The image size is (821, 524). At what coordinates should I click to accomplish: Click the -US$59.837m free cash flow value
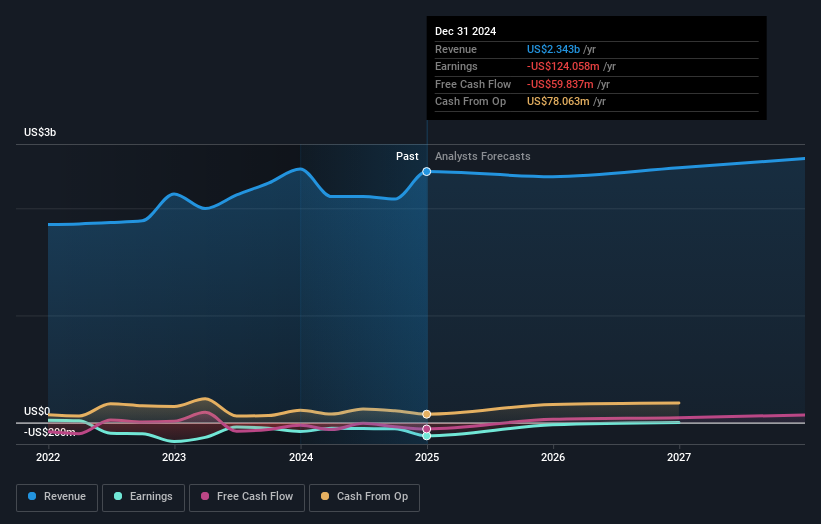[560, 84]
